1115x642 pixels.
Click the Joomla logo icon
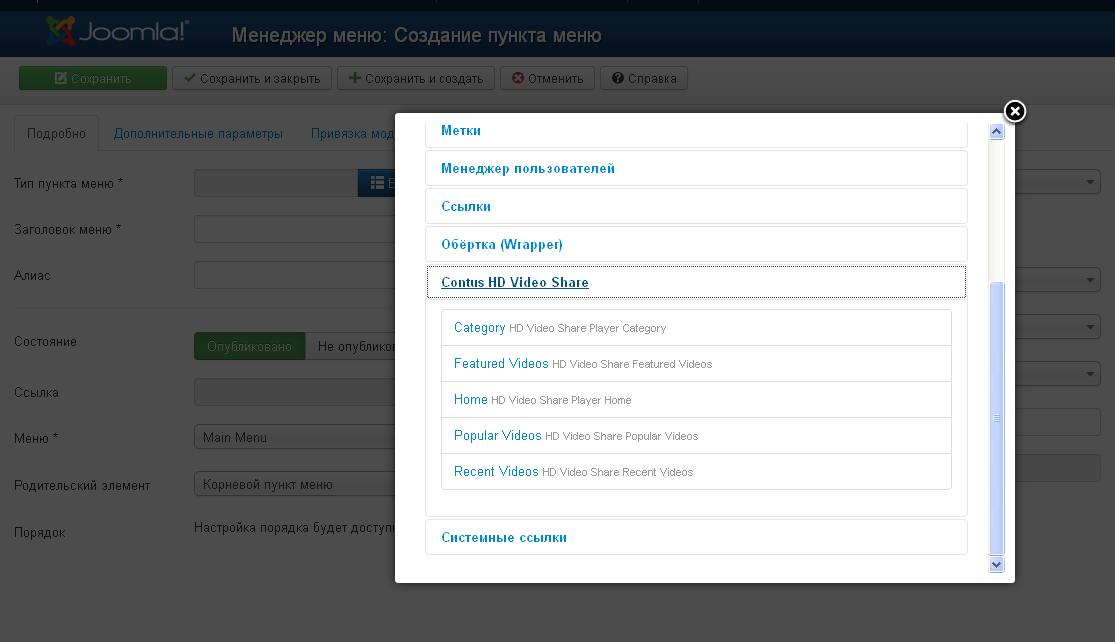60,31
